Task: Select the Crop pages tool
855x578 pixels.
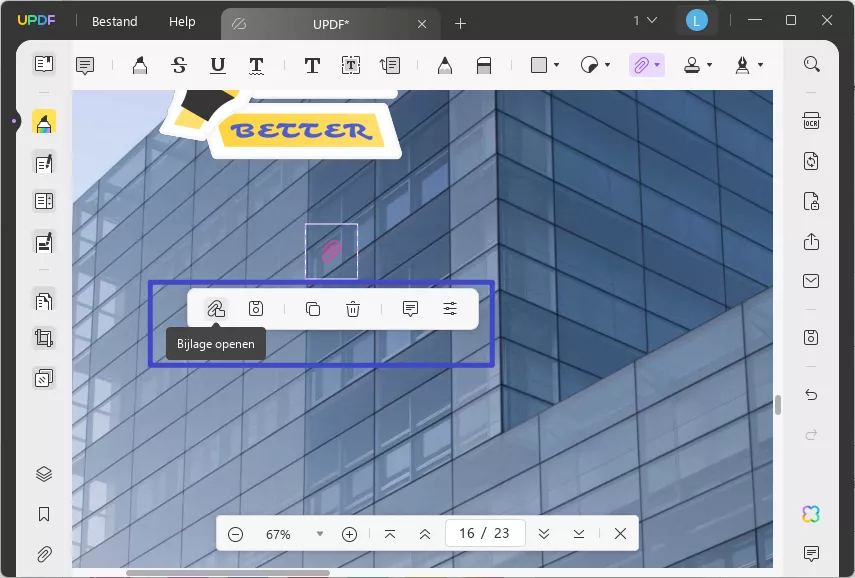Action: (44, 338)
